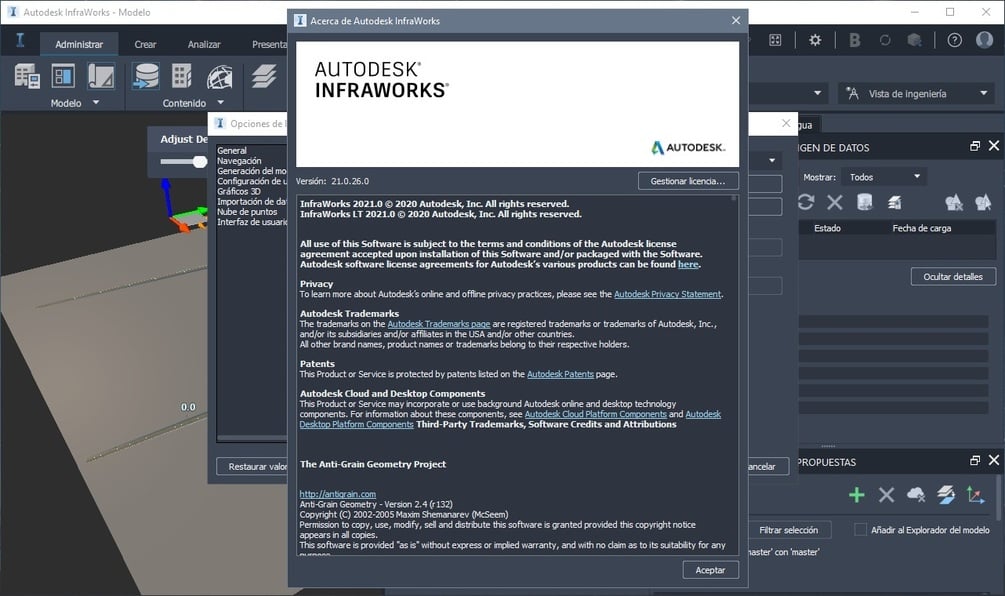The width and height of the screenshot is (1005, 596).
Task: Click the Estado column header
Action: pyautogui.click(x=827, y=228)
